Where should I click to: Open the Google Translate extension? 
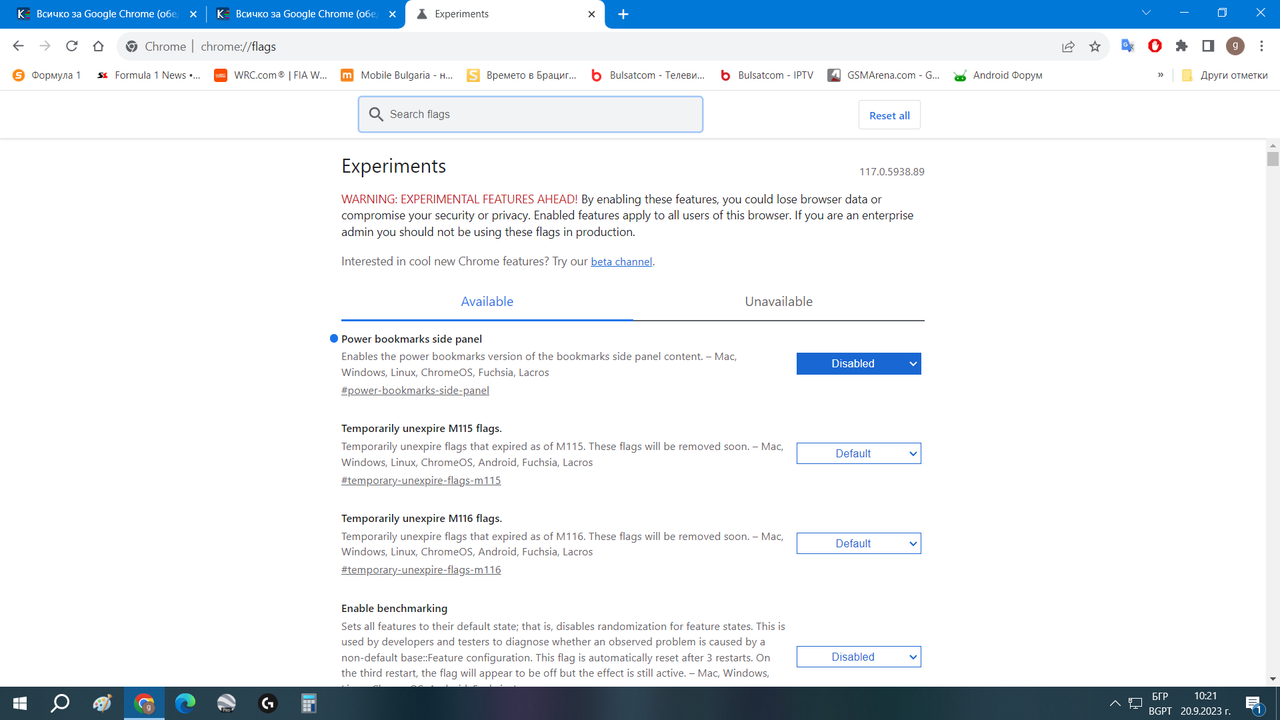[1128, 46]
